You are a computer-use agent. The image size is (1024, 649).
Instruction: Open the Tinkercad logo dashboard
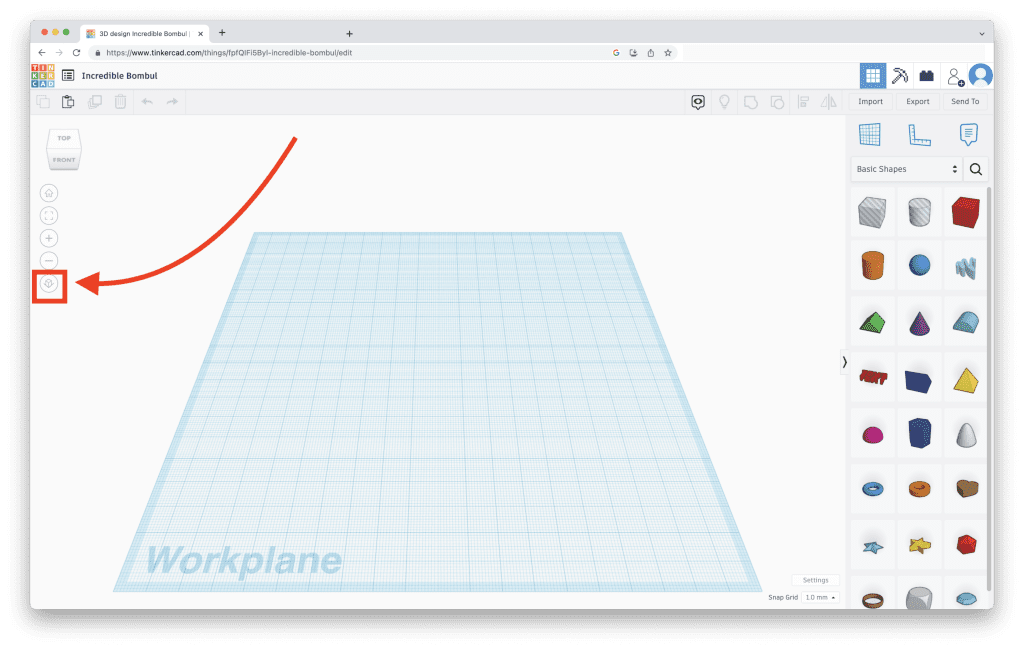(x=43, y=76)
